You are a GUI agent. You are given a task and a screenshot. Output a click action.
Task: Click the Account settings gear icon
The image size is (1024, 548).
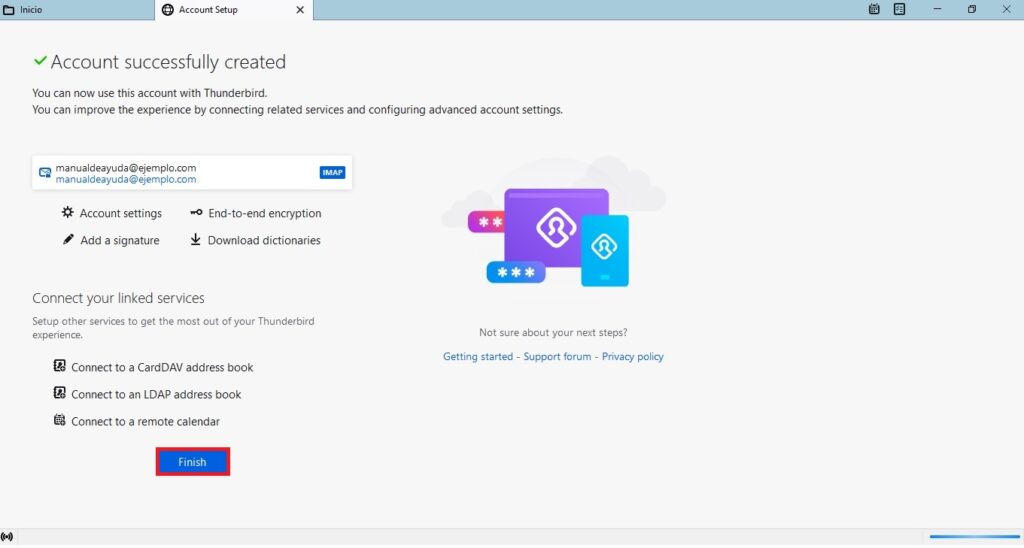[67, 212]
